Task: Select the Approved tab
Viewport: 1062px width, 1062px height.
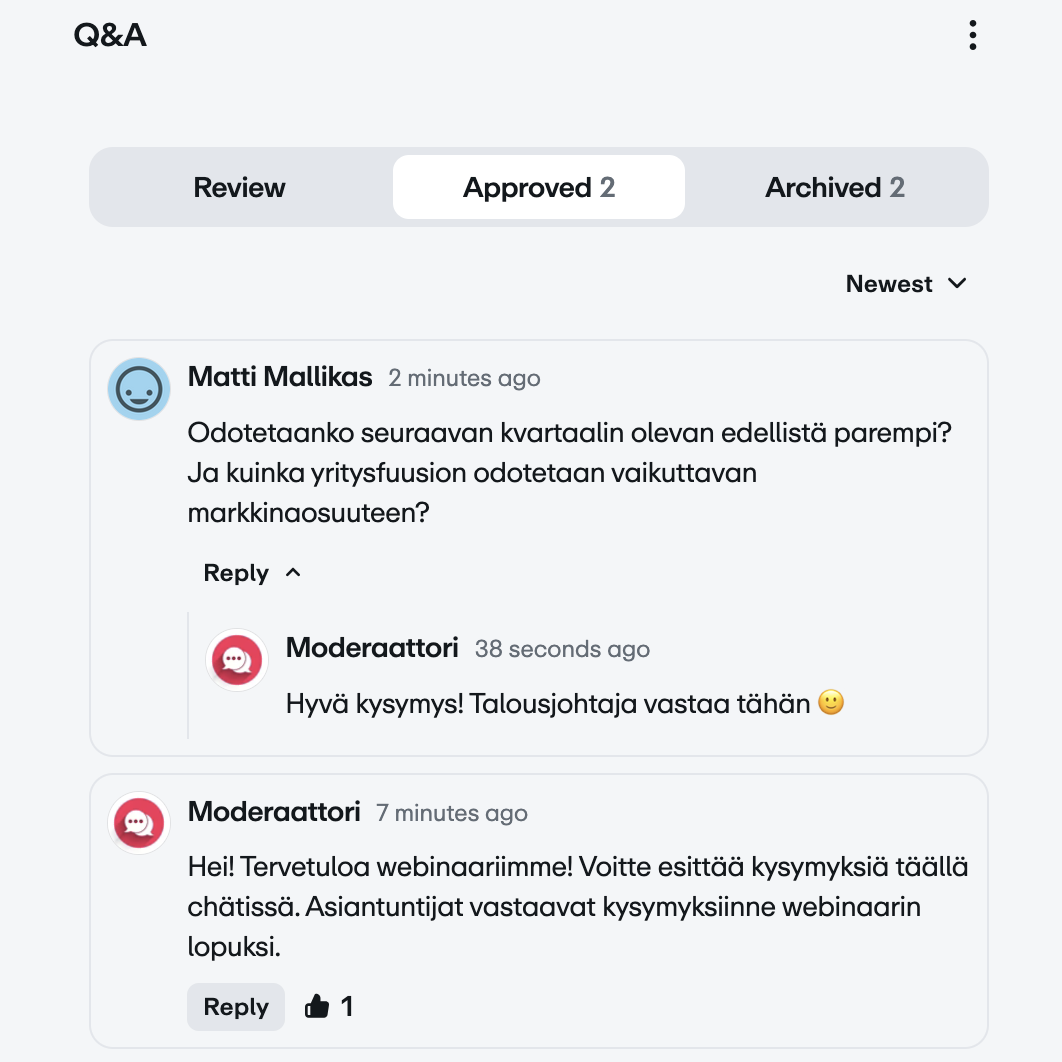Action: coord(538,187)
